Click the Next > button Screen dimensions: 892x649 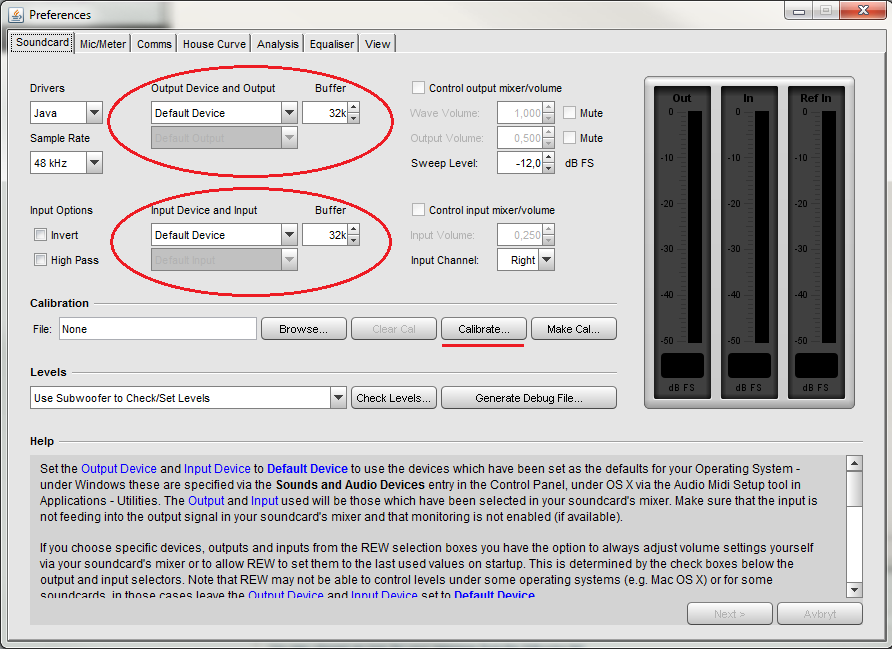click(x=729, y=614)
